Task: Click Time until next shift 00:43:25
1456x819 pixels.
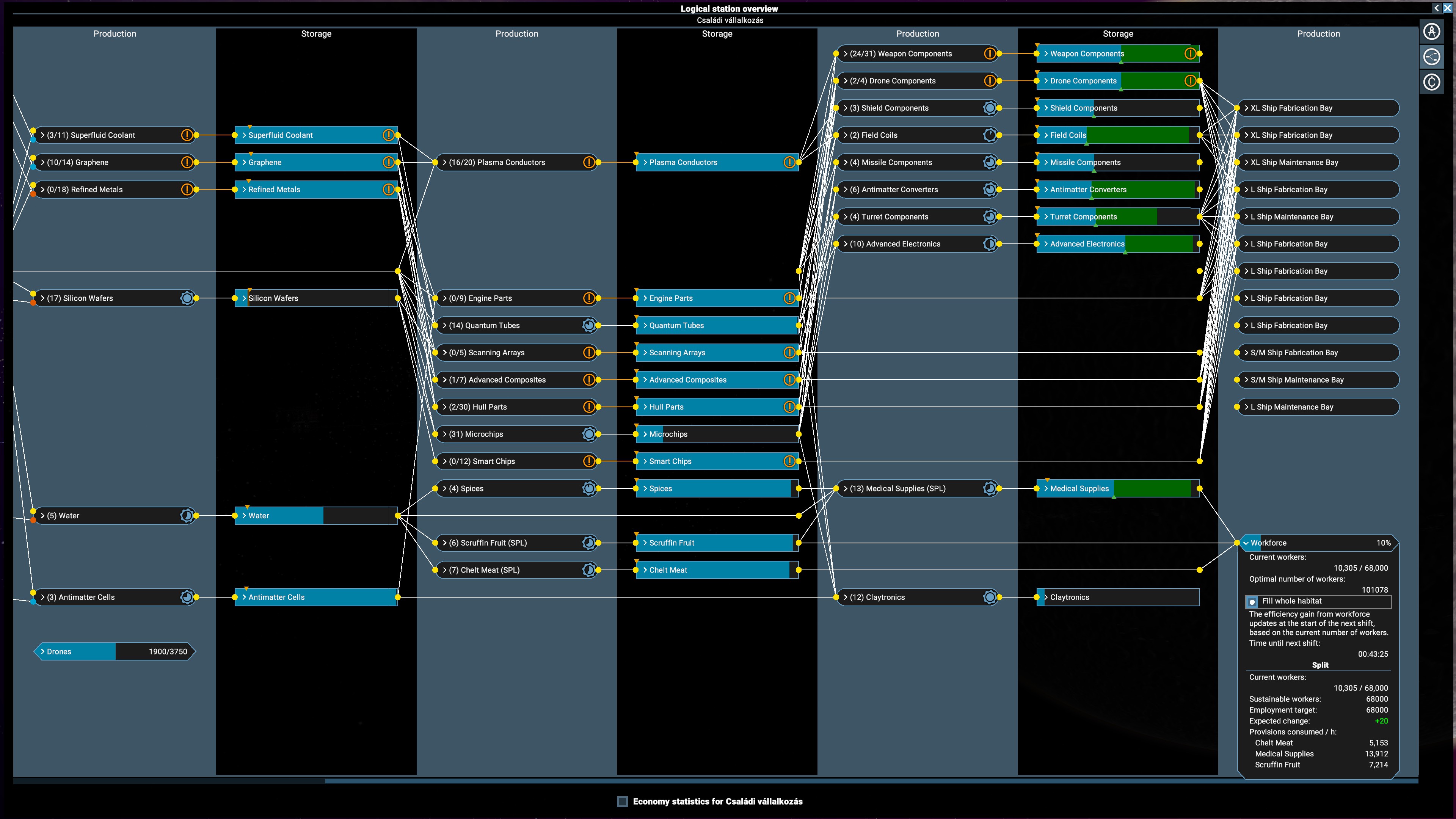Action: tap(1373, 654)
